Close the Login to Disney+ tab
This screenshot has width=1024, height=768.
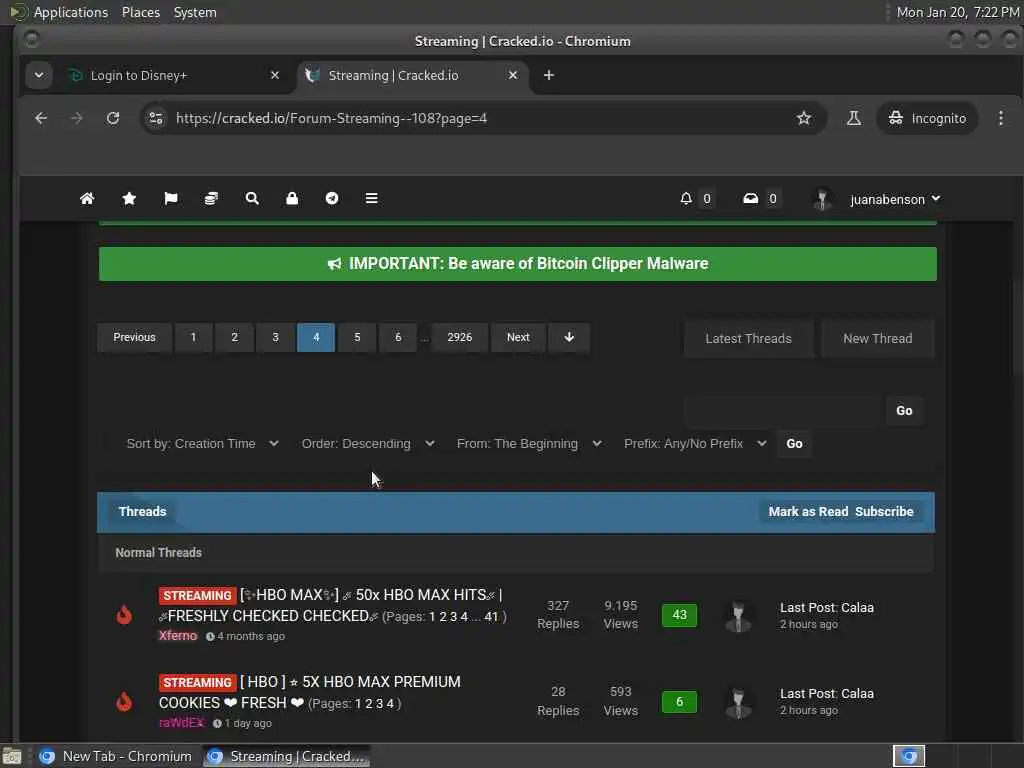275,76
